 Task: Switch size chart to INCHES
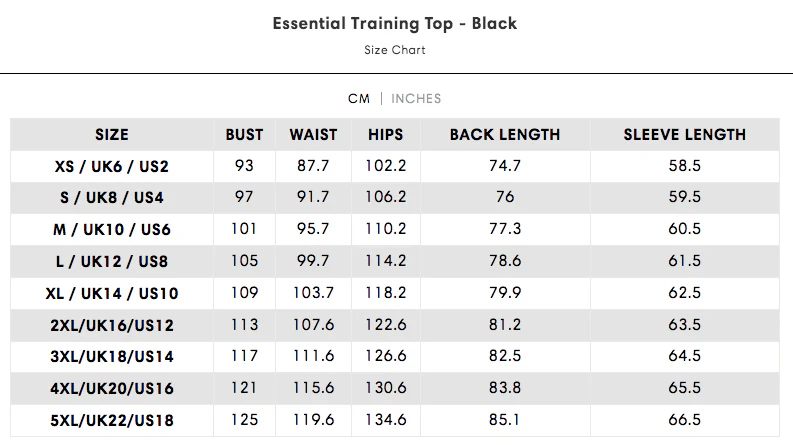pos(416,98)
